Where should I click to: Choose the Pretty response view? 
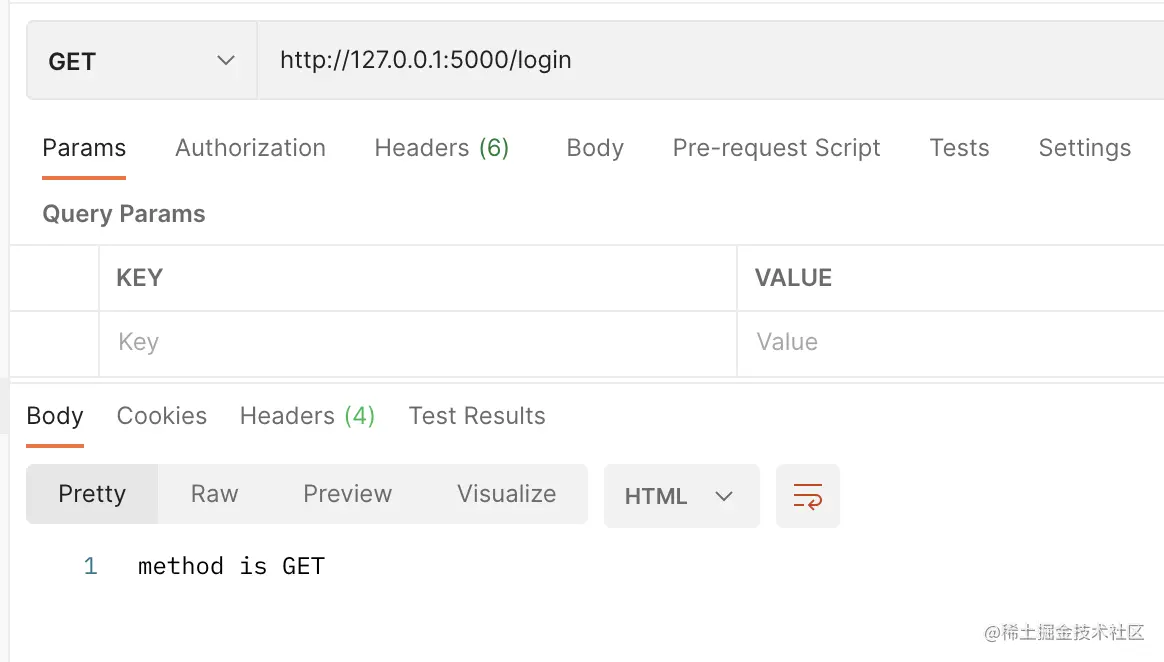[x=92, y=494]
